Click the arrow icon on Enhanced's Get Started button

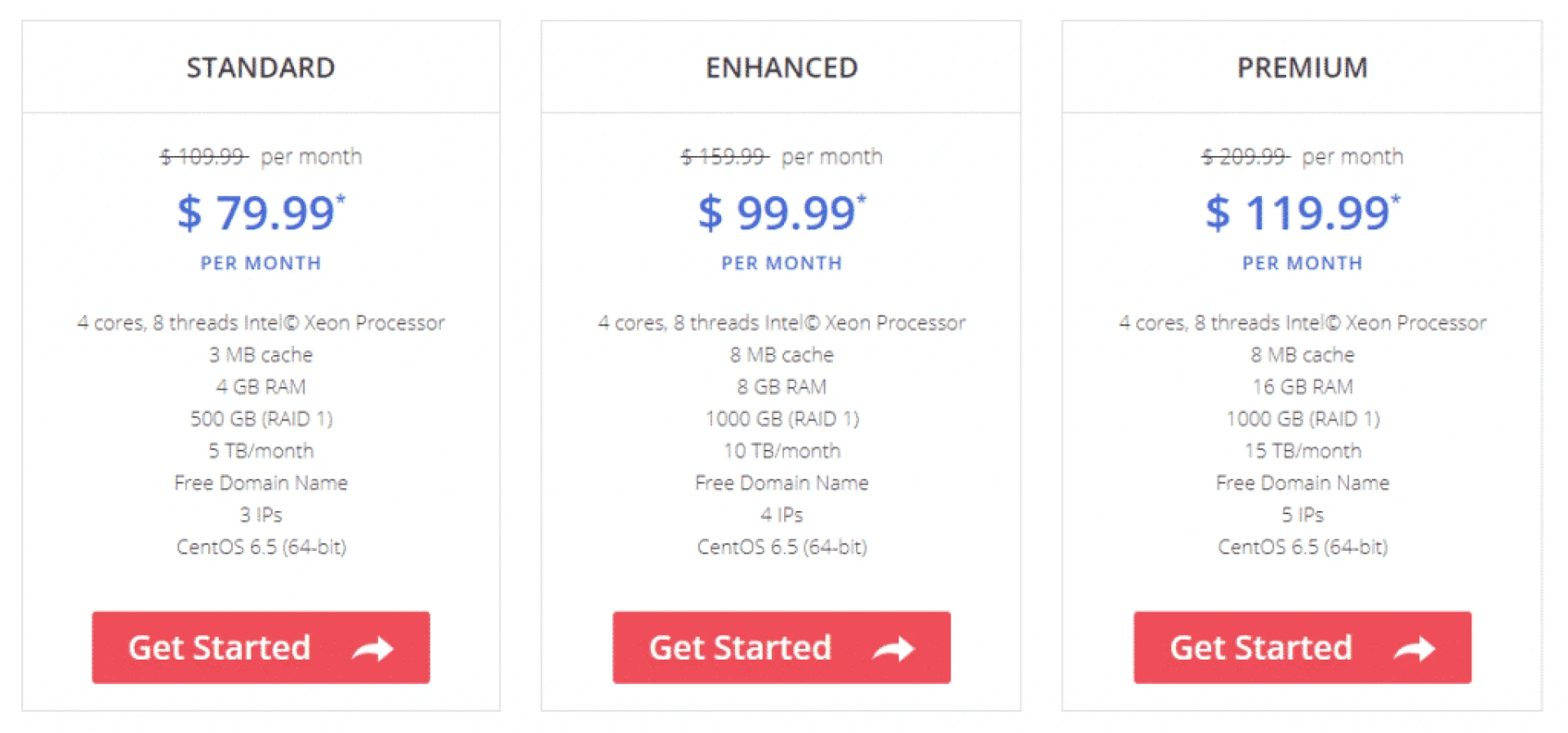895,647
